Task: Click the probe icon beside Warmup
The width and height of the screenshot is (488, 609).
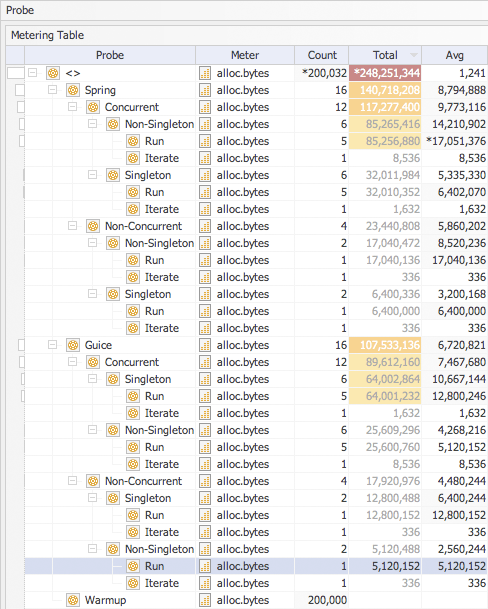Action: (x=73, y=600)
